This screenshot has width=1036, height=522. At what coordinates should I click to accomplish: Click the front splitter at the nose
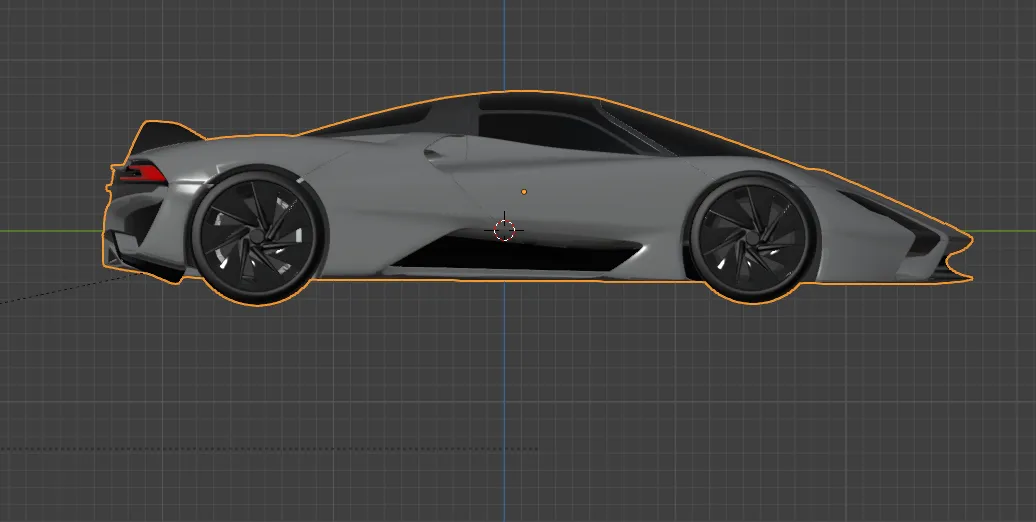(x=955, y=268)
